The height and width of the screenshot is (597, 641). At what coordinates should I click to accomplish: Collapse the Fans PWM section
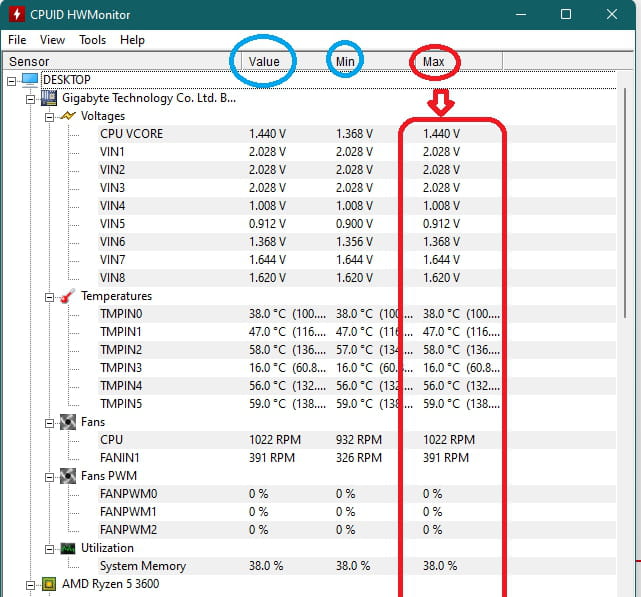(49, 477)
